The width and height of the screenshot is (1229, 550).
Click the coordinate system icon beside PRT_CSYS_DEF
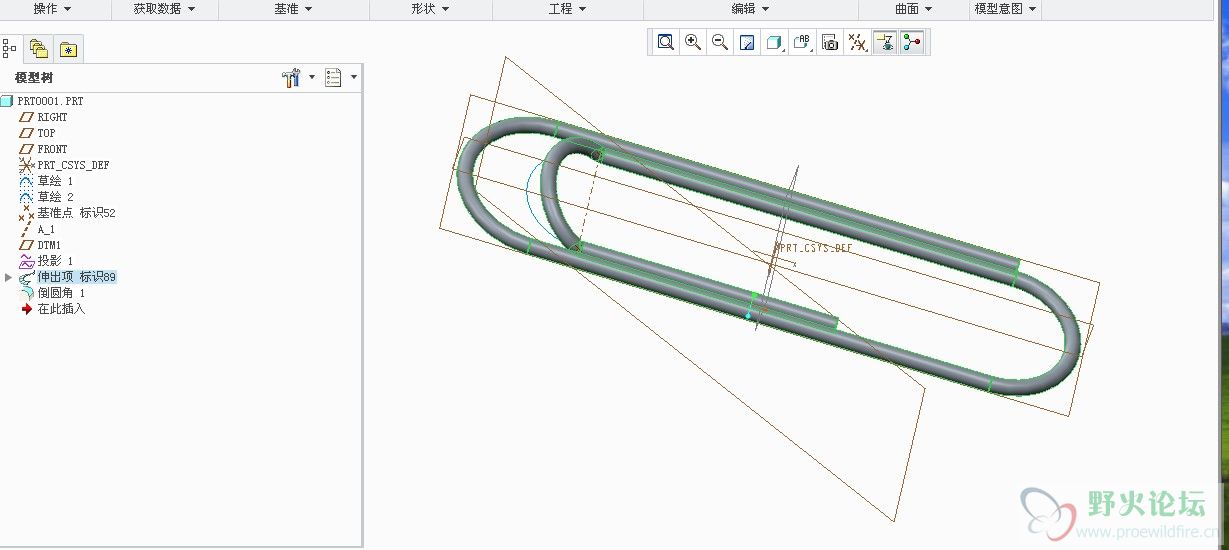pyautogui.click(x=27, y=165)
